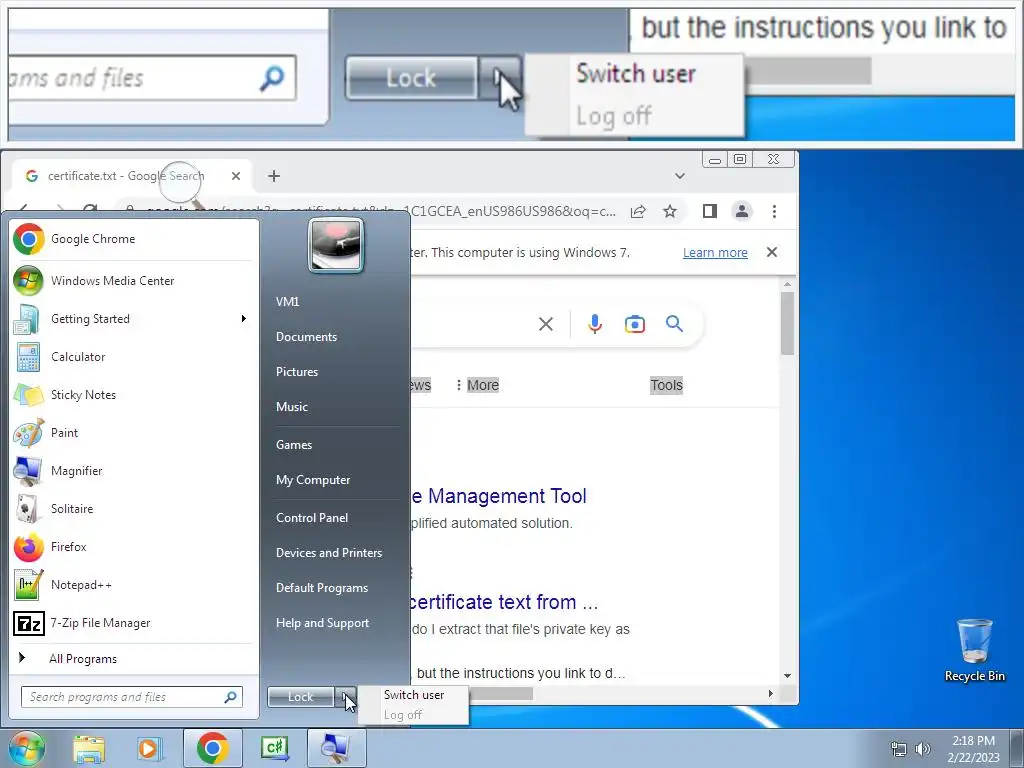Launch Paint from Start menu
1024x768 pixels.
pos(132,432)
